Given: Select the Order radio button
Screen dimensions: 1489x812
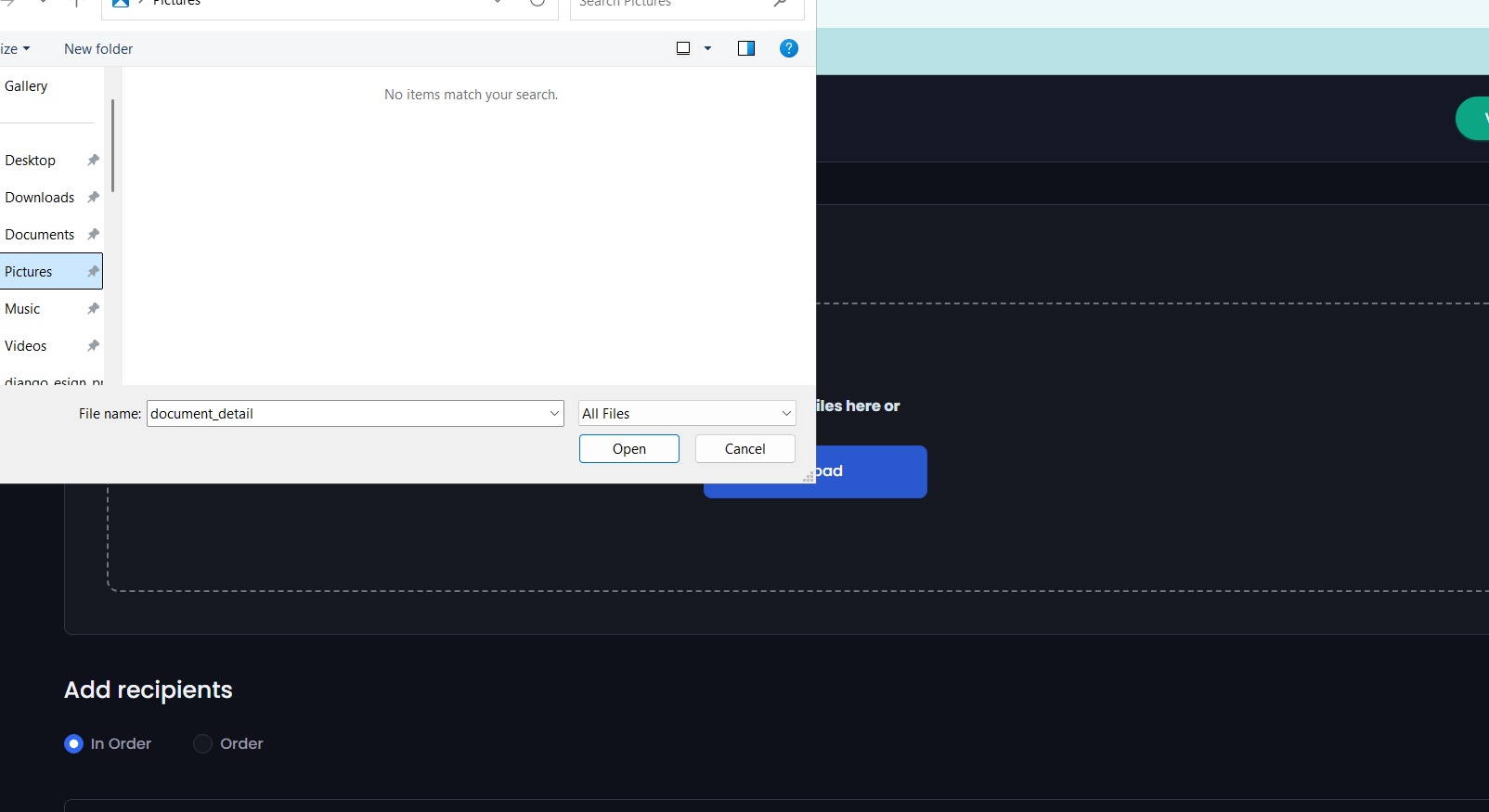Looking at the screenshot, I should [202, 743].
